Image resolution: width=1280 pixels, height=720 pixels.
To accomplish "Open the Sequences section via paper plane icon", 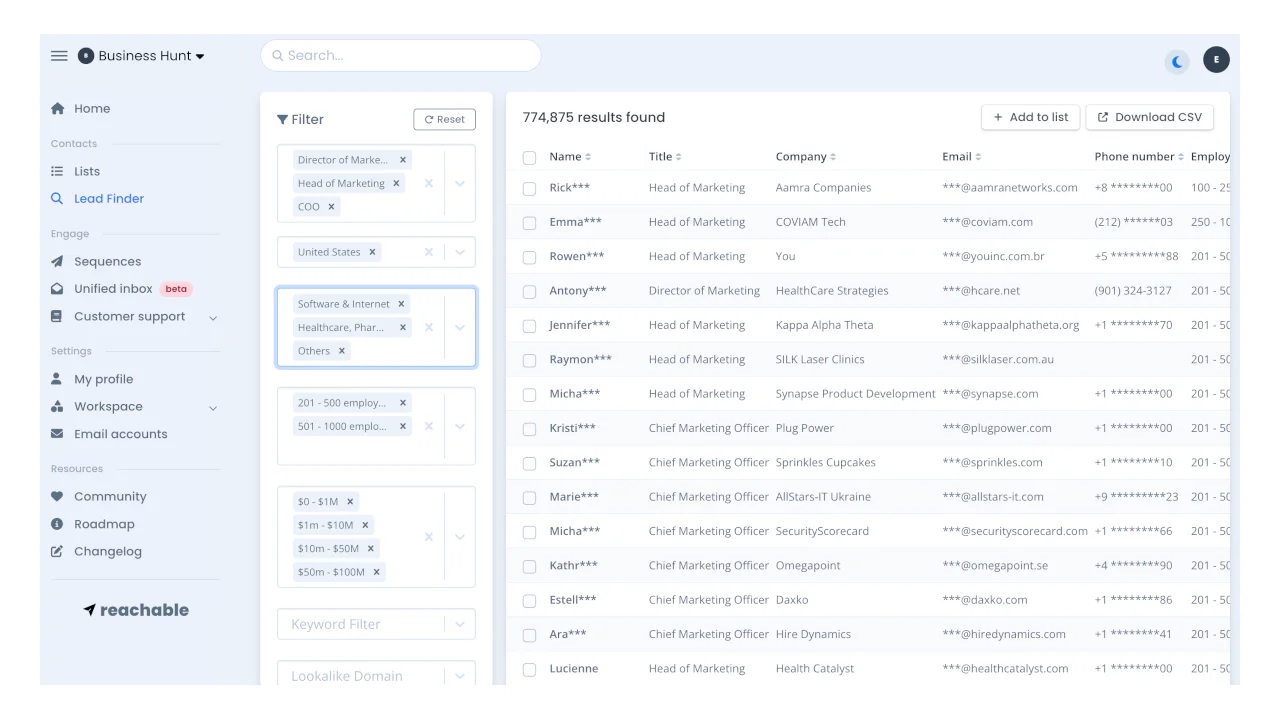I will (56, 261).
